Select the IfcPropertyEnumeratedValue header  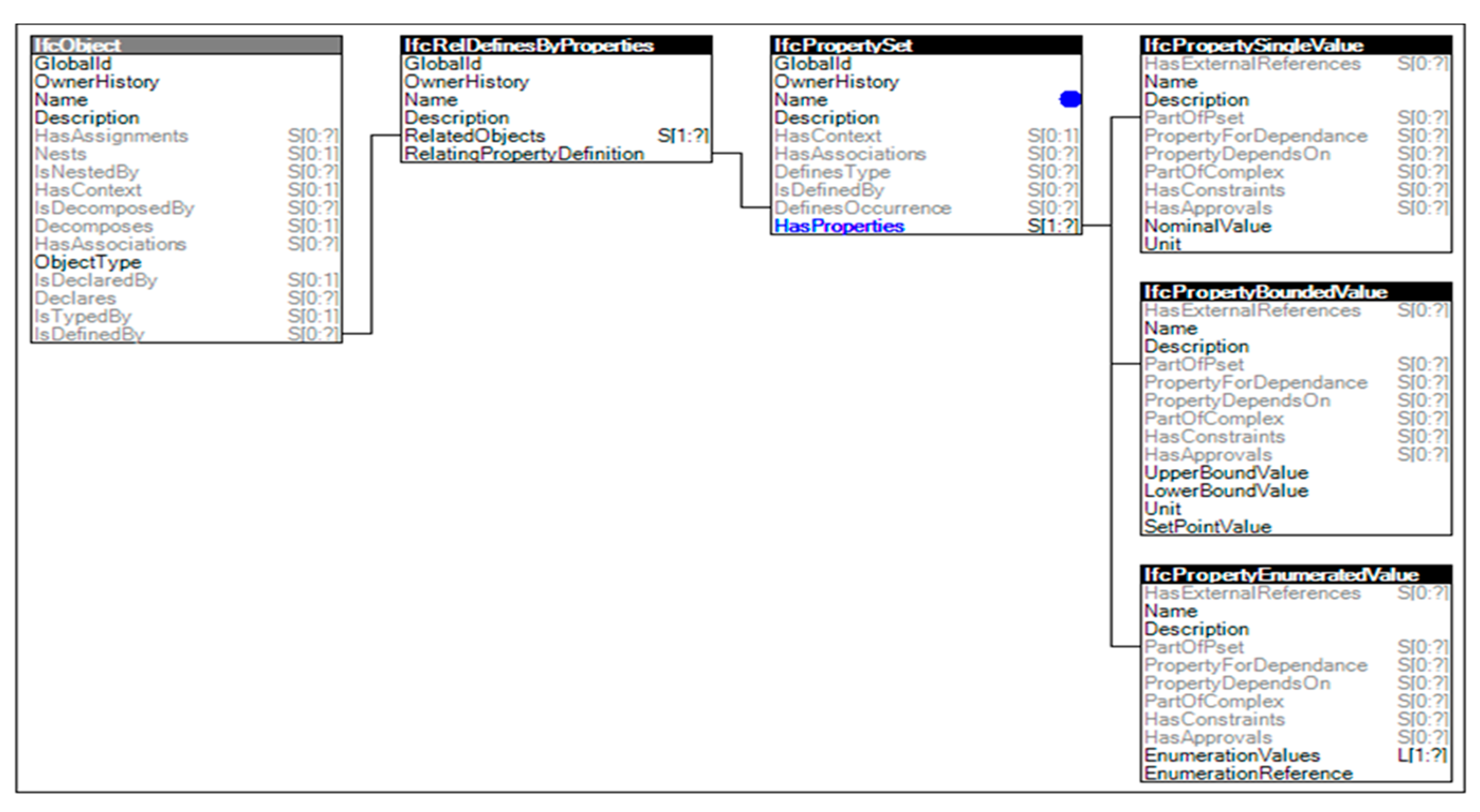[1296, 574]
